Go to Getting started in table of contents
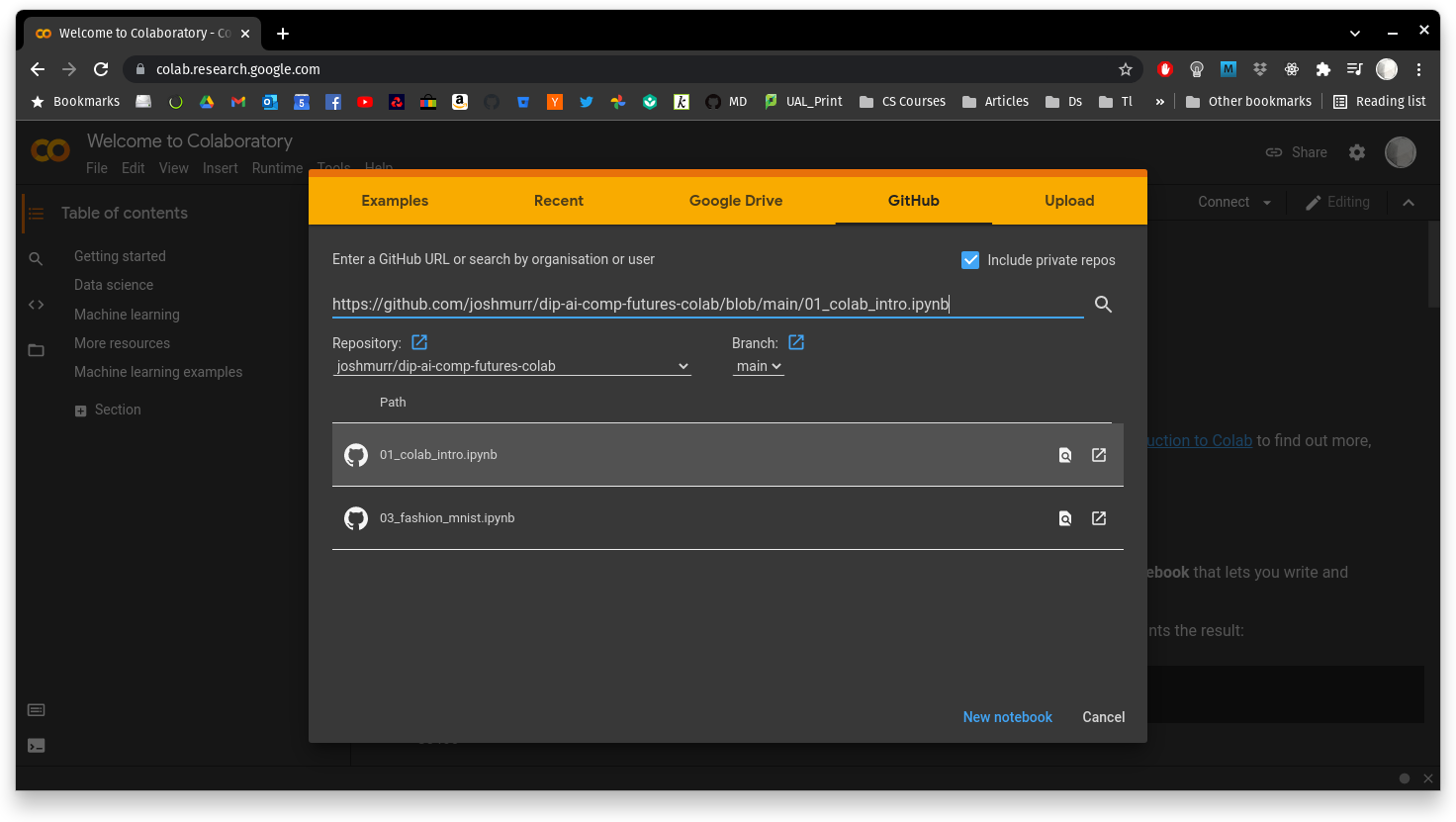Screen dimensions: 1456x822 tap(120, 256)
